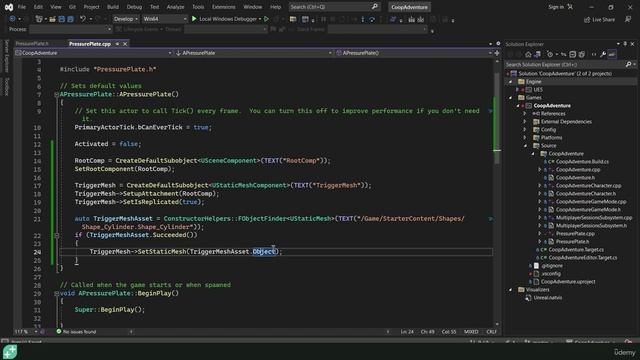Click the code editor vertical scrollbar thumb

(497, 118)
